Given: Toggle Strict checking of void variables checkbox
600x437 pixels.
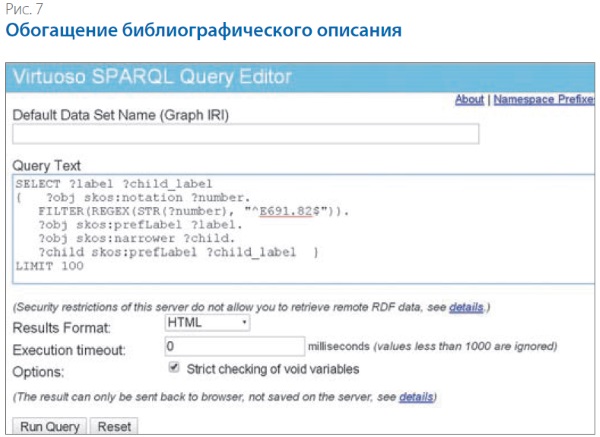Looking at the screenshot, I should point(177,368).
